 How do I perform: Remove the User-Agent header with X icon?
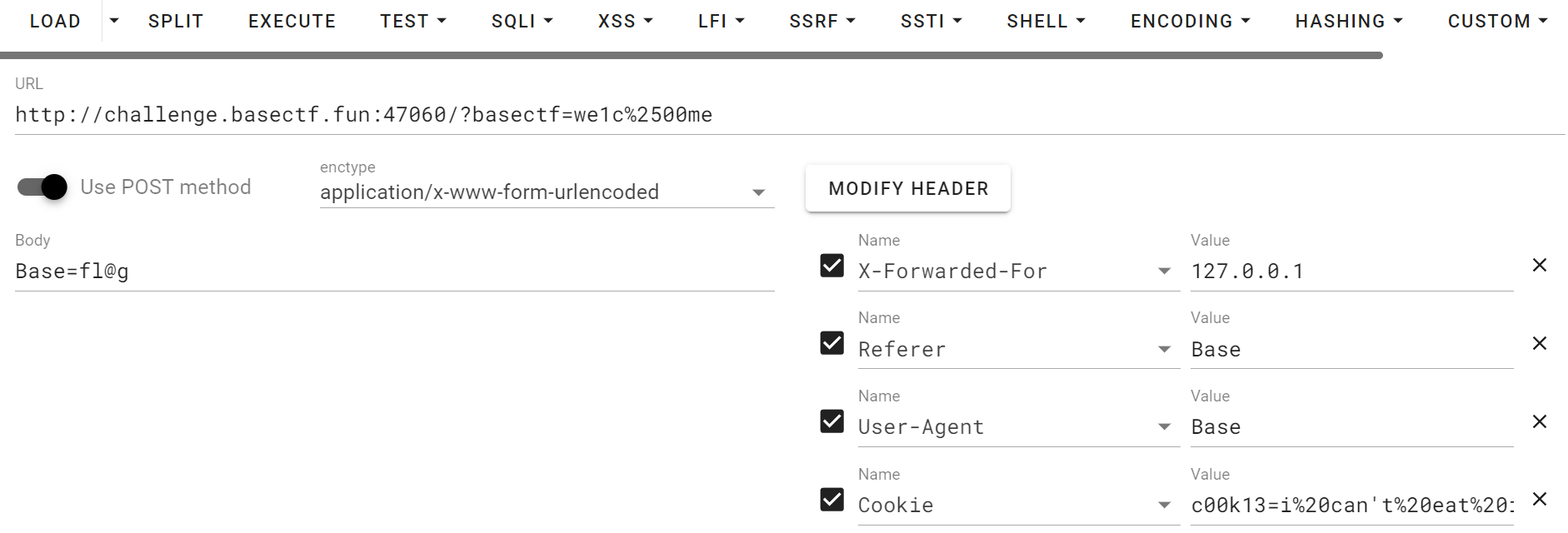click(x=1539, y=421)
